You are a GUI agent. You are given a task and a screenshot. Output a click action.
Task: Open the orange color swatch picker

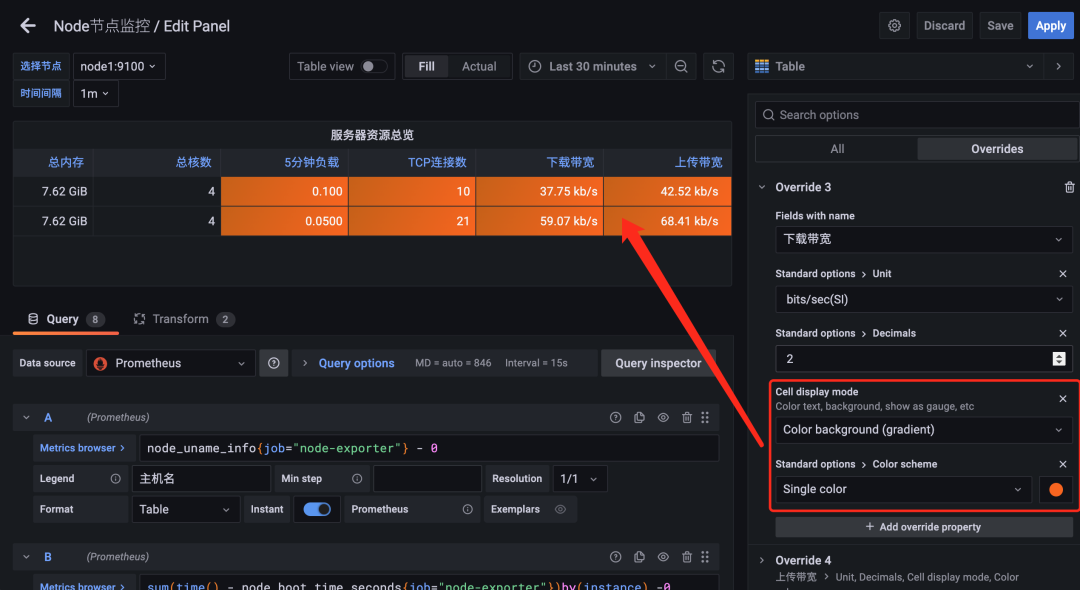(1055, 489)
